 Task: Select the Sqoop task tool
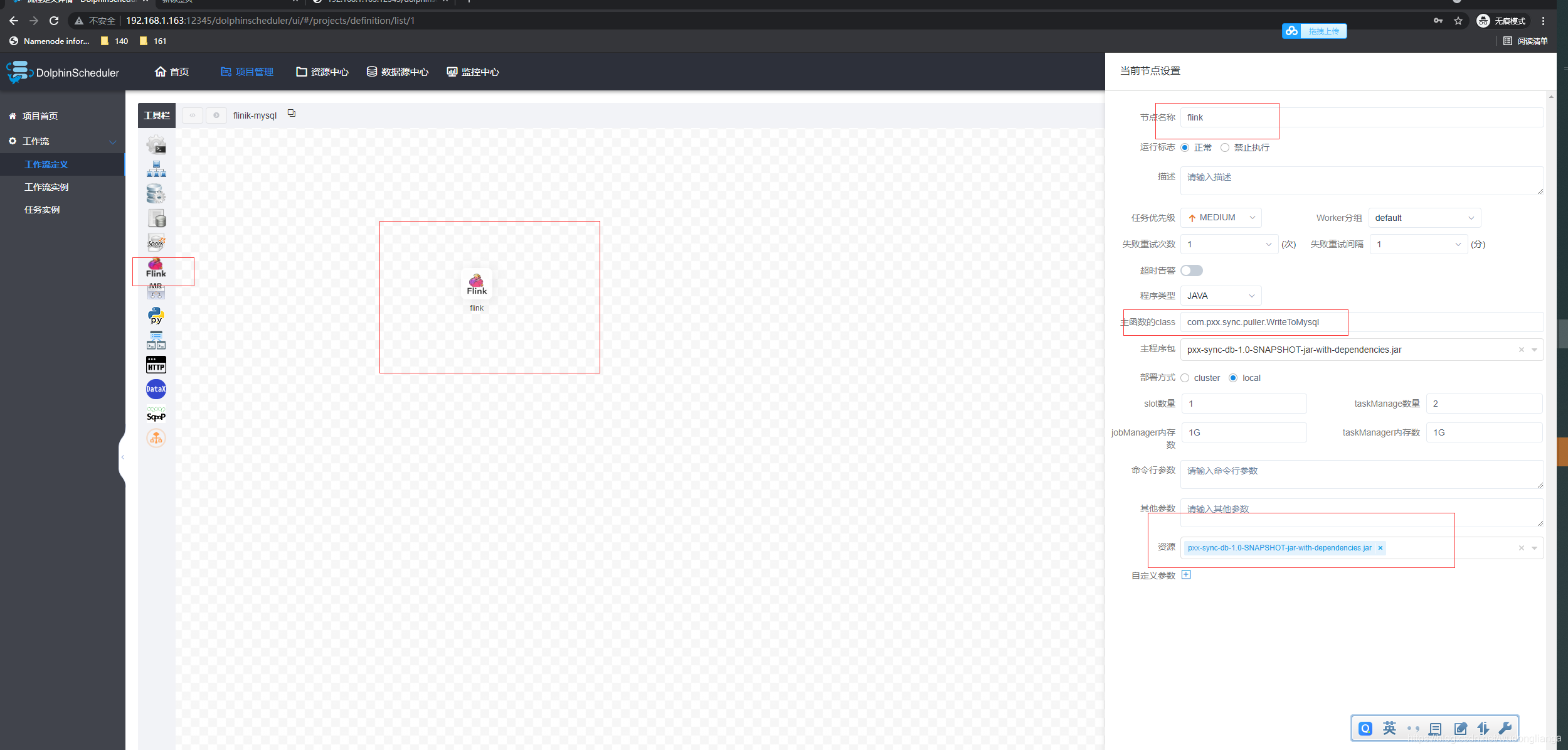[x=156, y=414]
